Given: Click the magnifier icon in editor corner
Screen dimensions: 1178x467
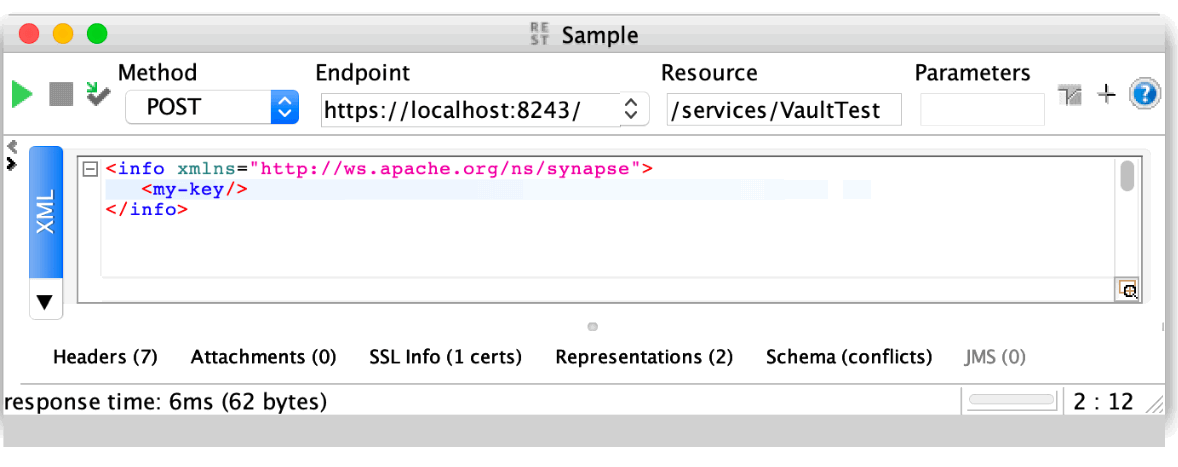Looking at the screenshot, I should pyautogui.click(x=1128, y=290).
